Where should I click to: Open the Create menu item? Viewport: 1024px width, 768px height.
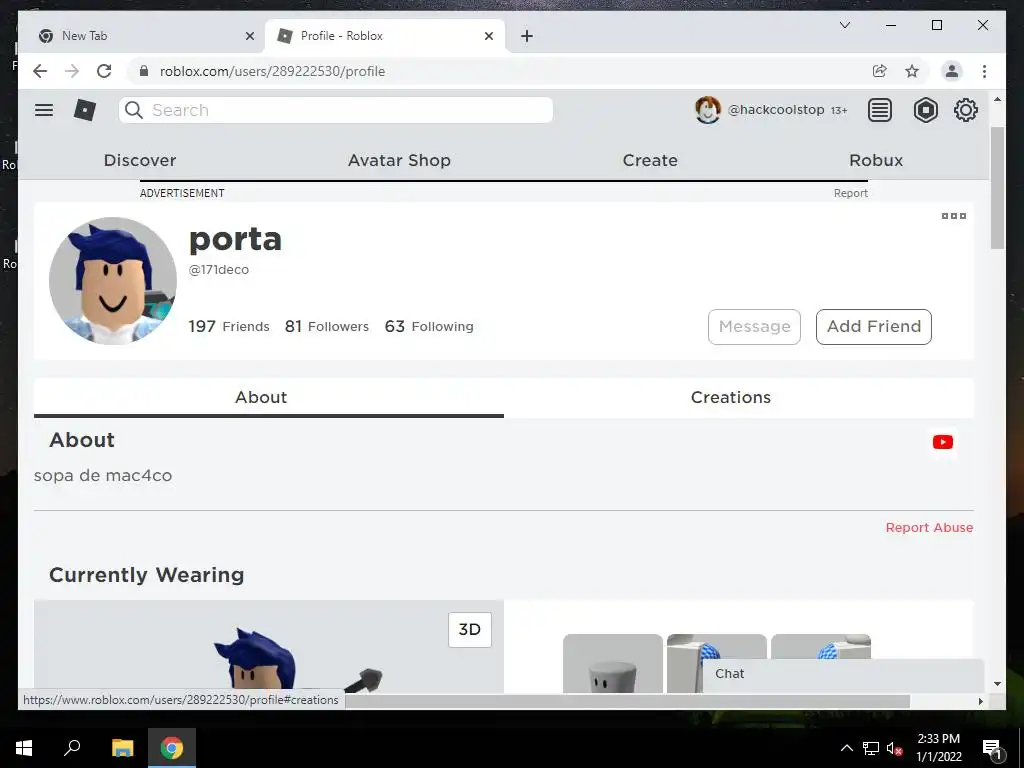[x=650, y=160]
